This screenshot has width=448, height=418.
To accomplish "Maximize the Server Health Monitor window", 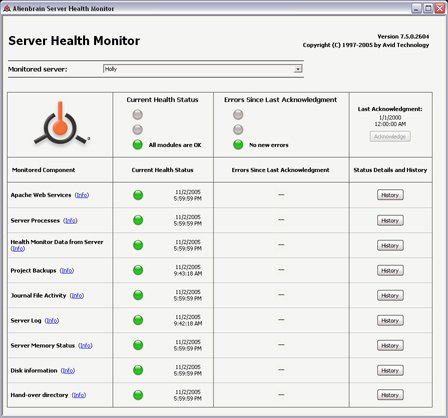I will pos(428,8).
